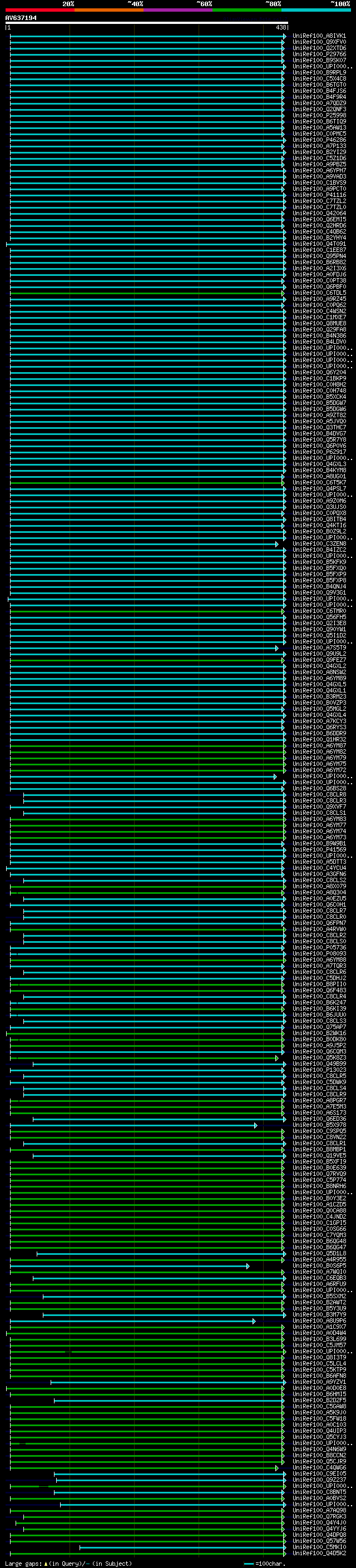356x1568 pixels.
Task: Click the 438 end position label
Action: coord(280,27)
